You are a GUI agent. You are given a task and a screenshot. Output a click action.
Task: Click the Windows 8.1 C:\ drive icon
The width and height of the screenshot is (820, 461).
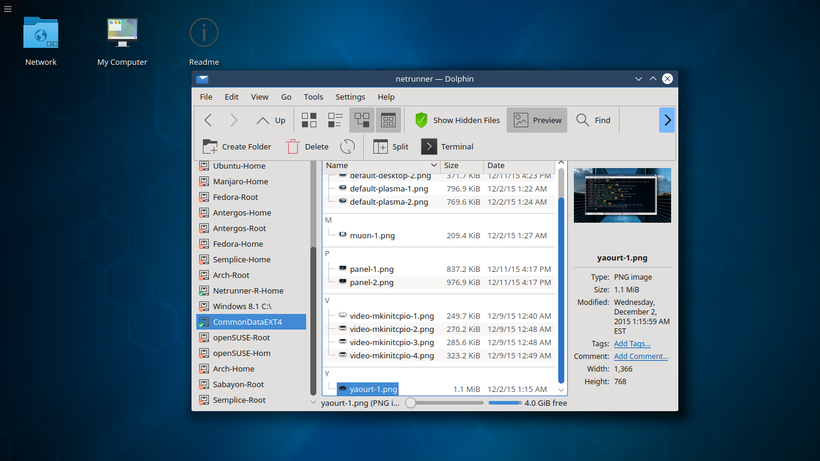tap(204, 306)
